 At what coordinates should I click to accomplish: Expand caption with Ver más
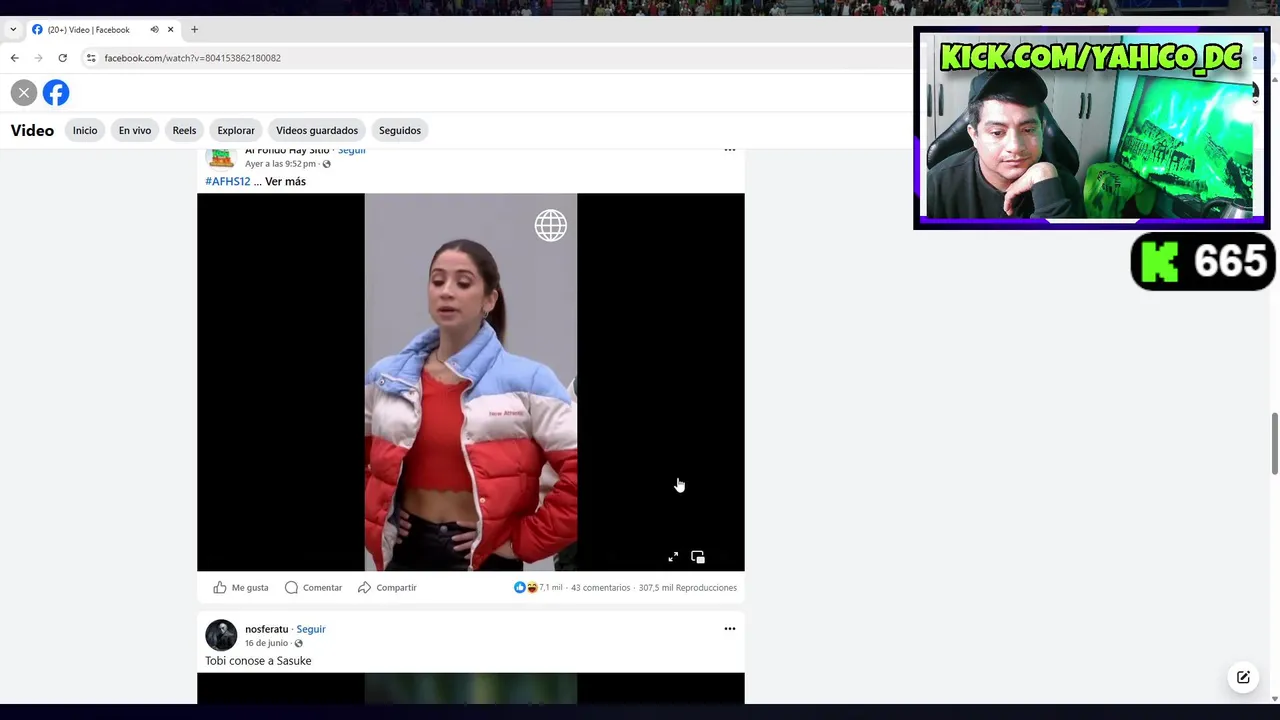tap(285, 181)
